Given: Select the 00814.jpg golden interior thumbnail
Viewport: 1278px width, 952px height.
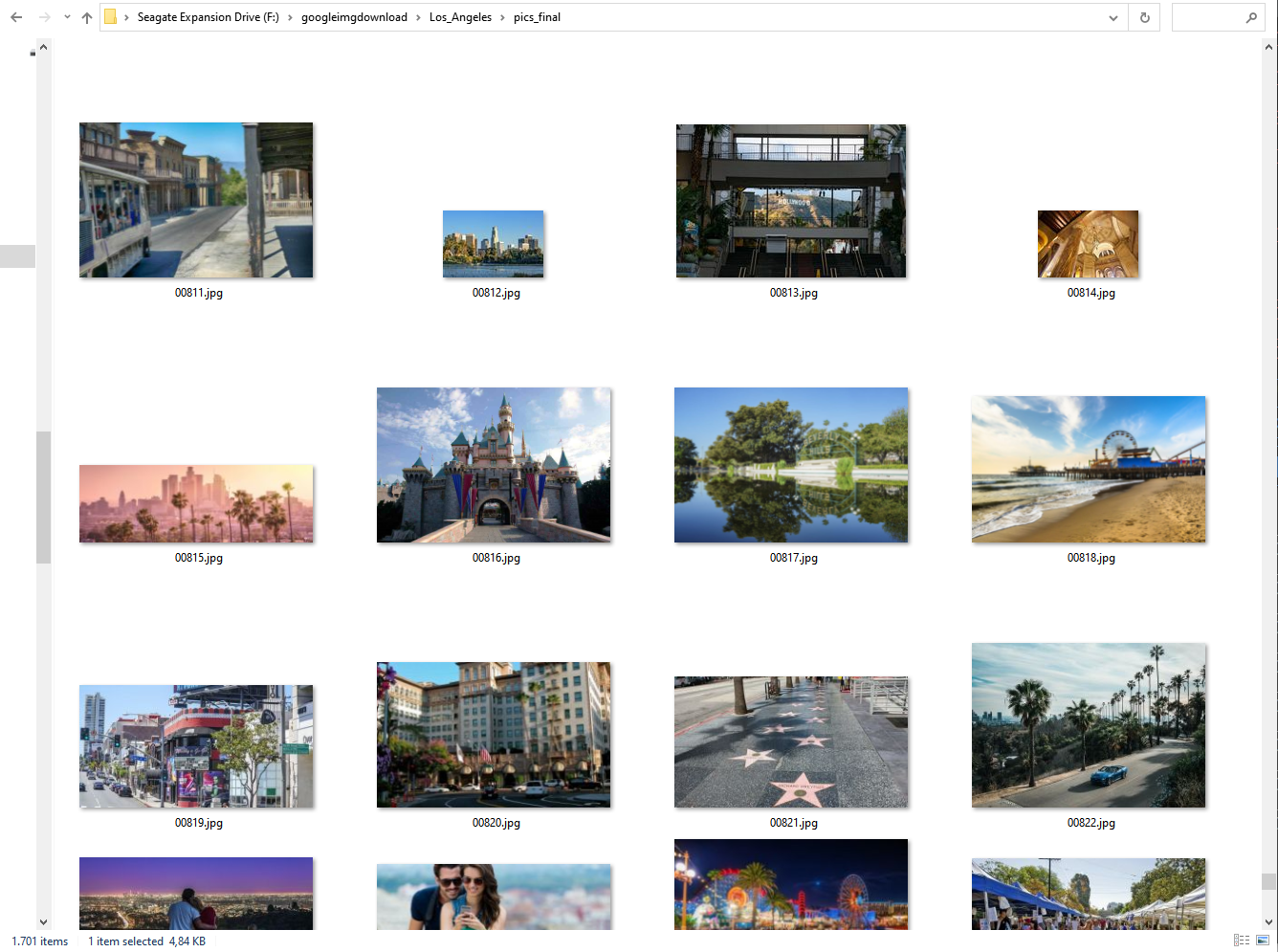Looking at the screenshot, I should click(1089, 244).
